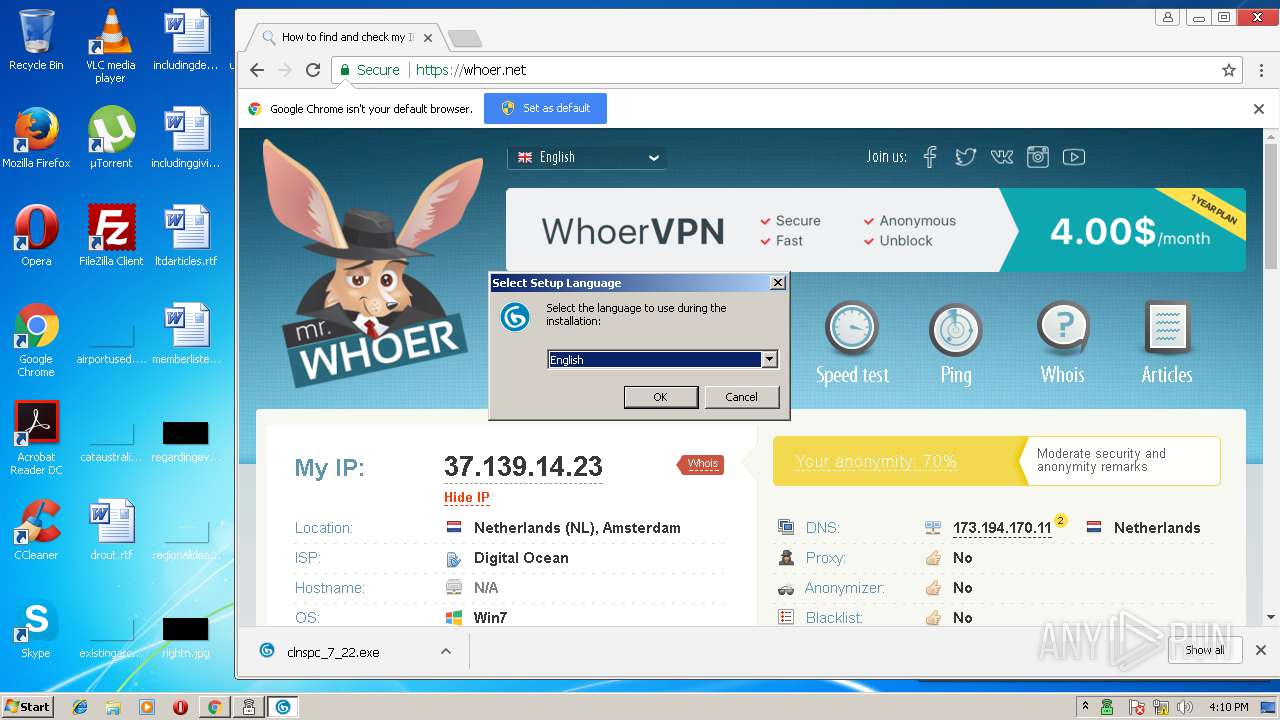Open the Facebook social icon
Image resolution: width=1280 pixels, height=720 pixels.
tap(930, 157)
